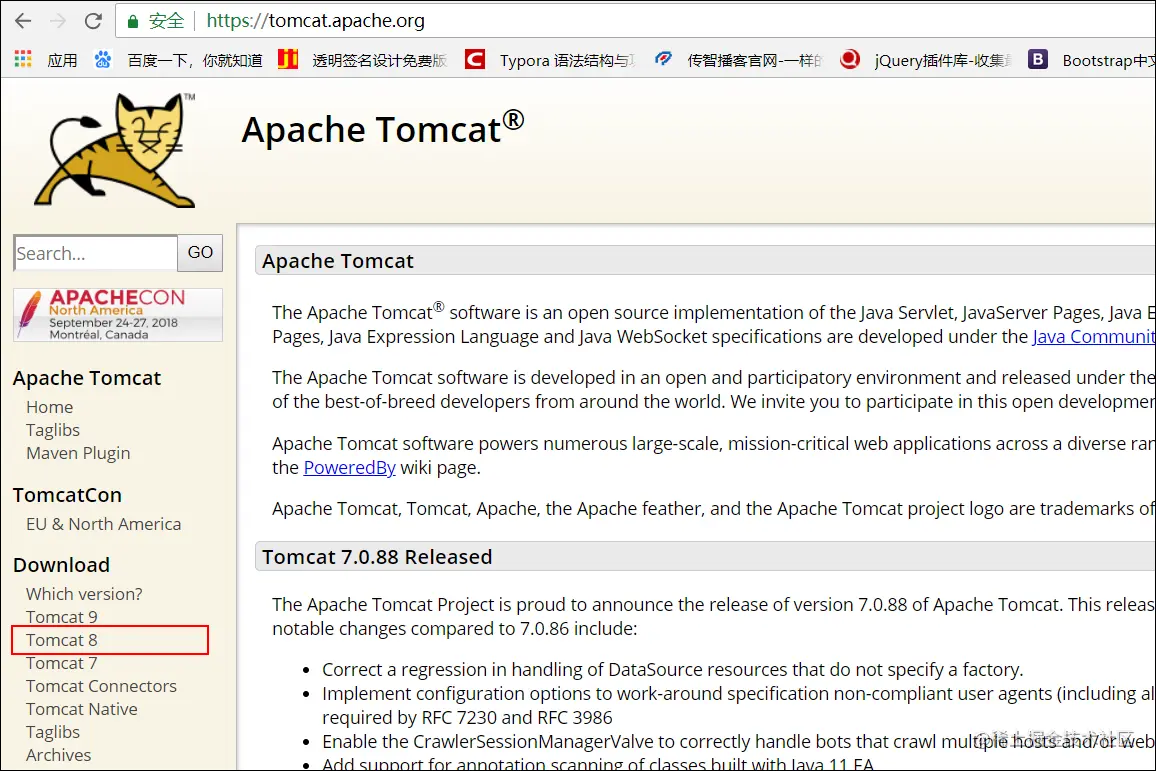1156x771 pixels.
Task: Reload the page with the refresh icon
Action: (x=93, y=21)
